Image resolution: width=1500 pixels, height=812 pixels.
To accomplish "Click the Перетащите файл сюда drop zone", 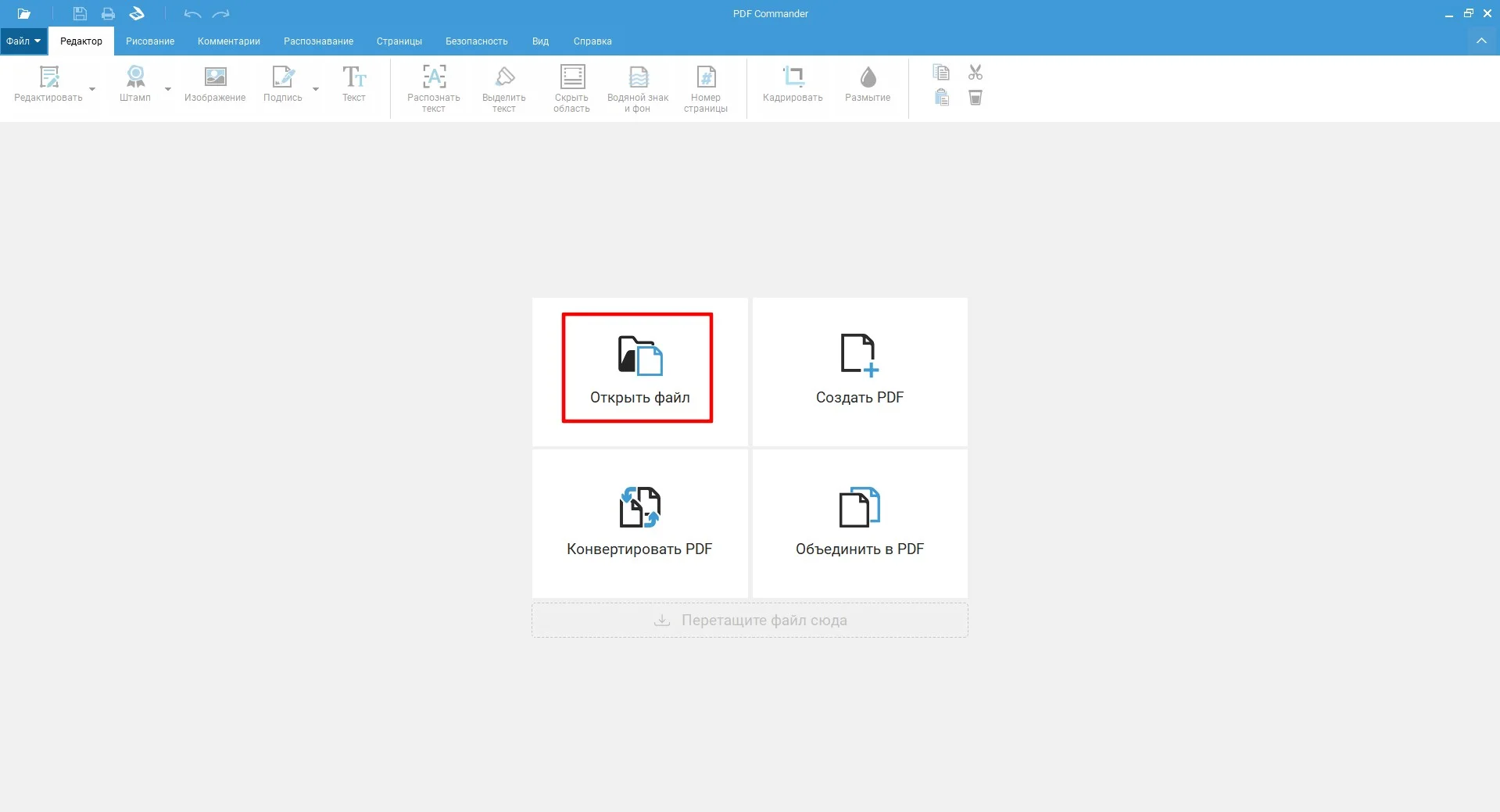I will [750, 620].
